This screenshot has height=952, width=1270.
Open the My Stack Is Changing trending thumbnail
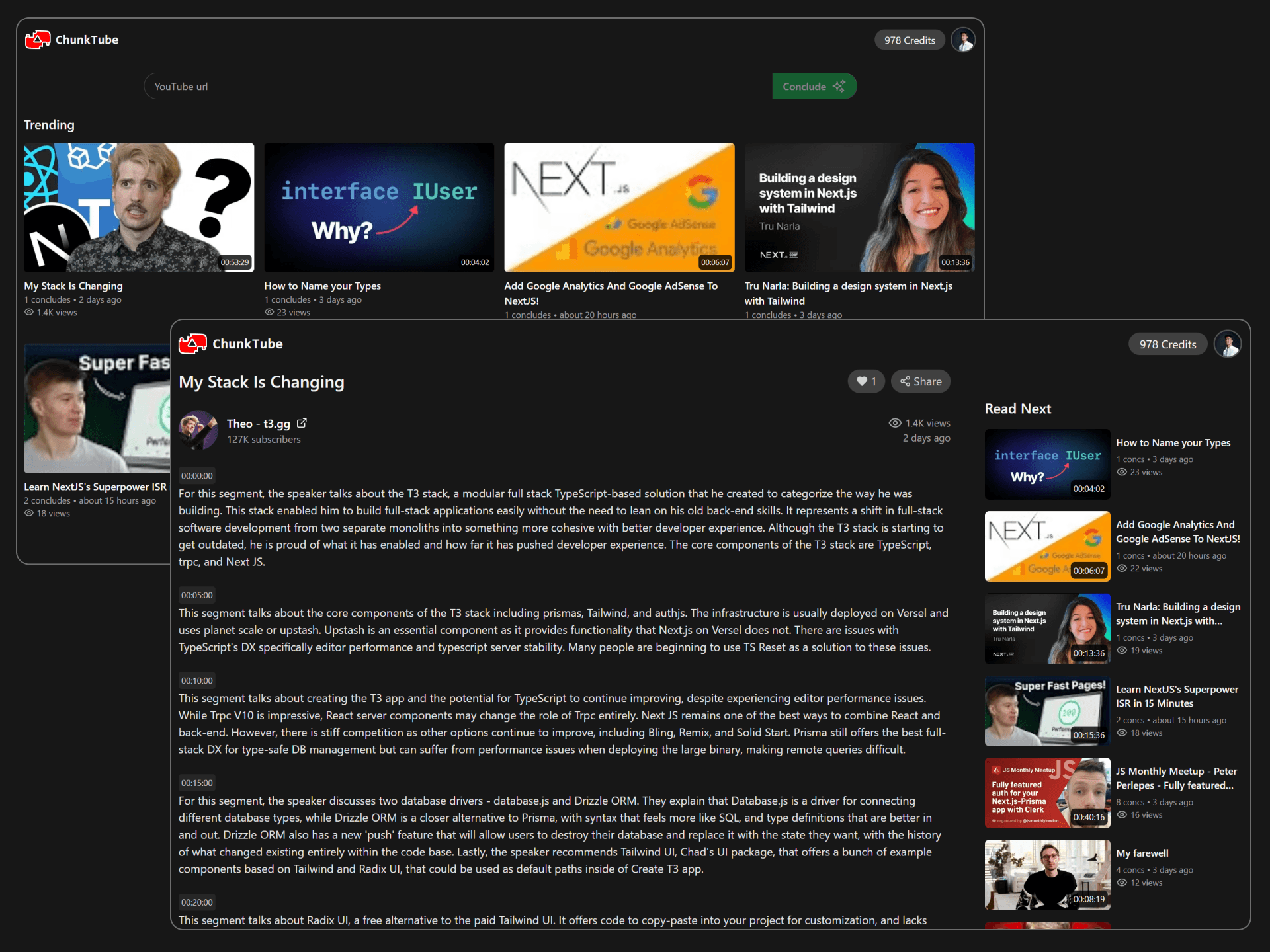[x=139, y=208]
